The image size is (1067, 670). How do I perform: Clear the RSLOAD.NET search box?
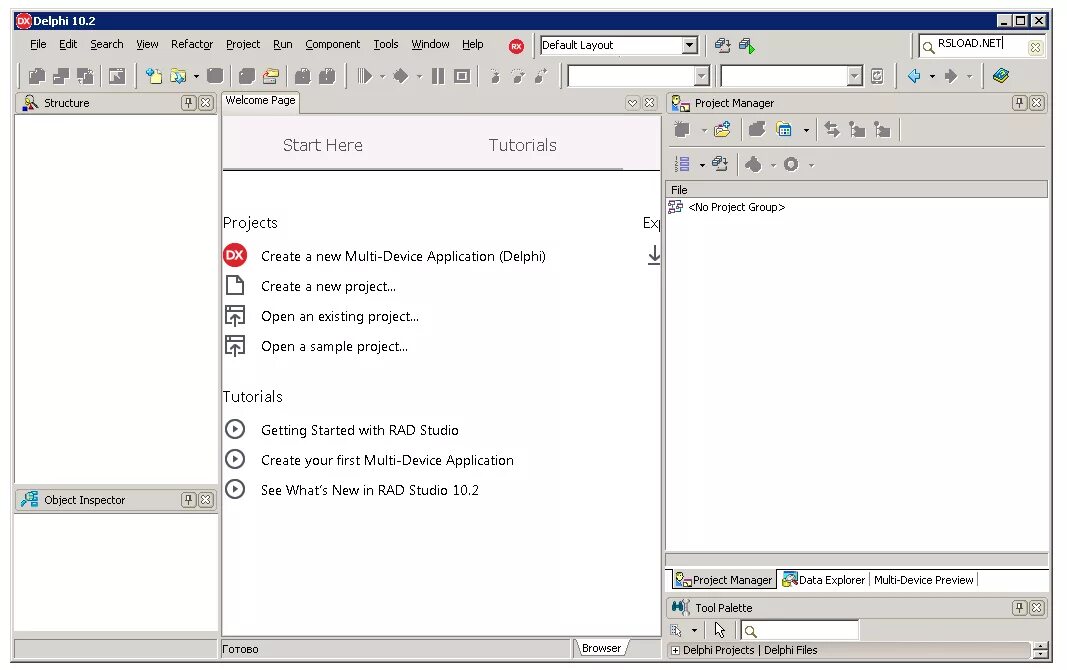point(1034,47)
